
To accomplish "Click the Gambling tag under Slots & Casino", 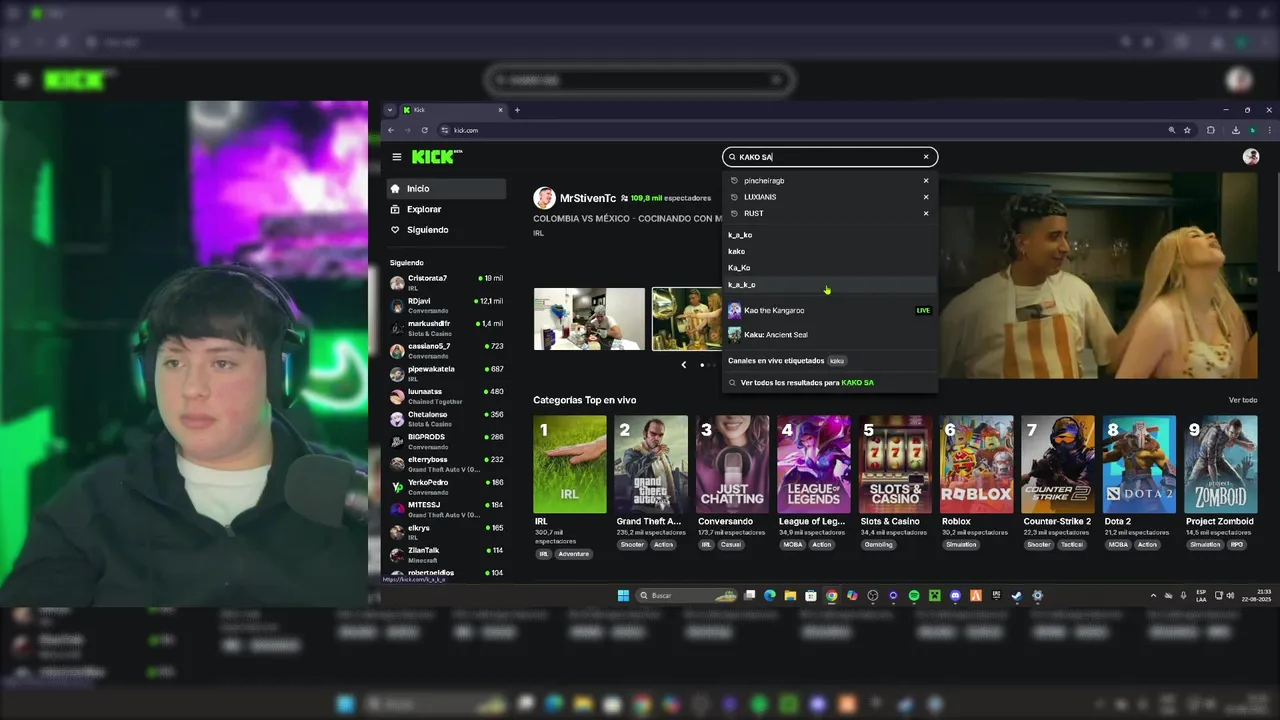I will [x=879, y=545].
